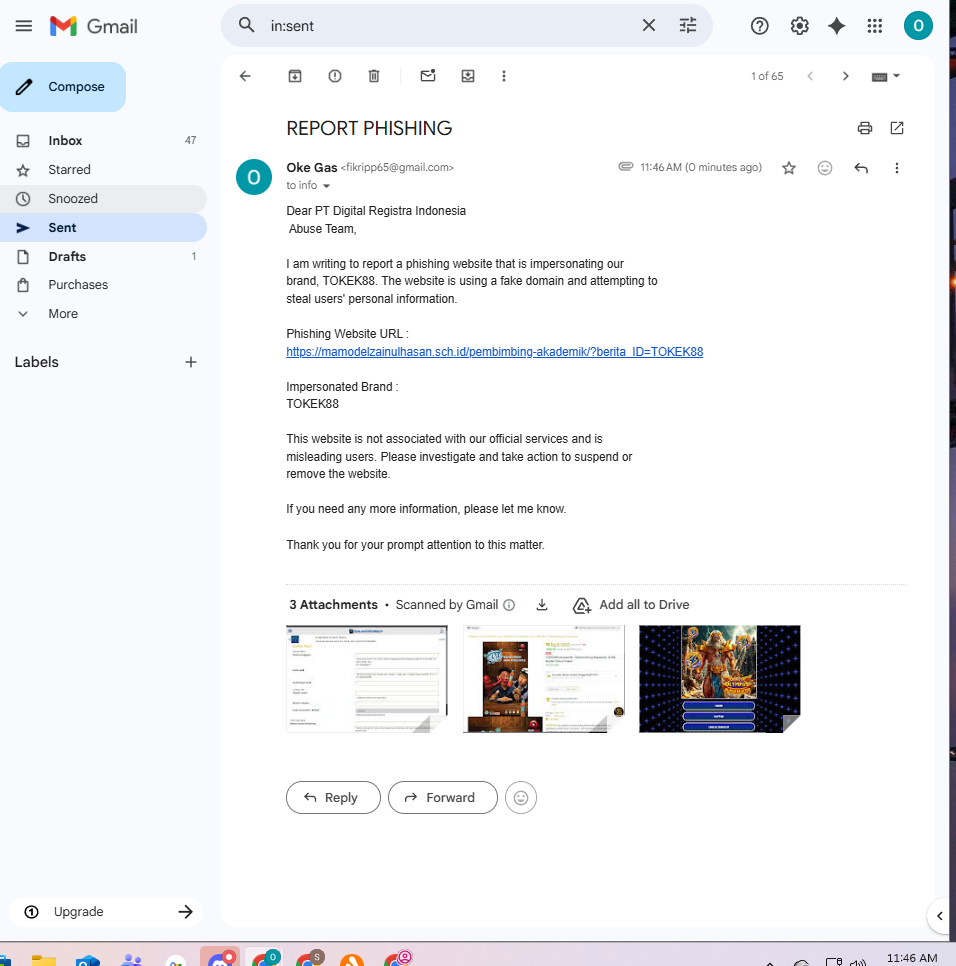Viewport: 956px width, 966px height.
Task: Open the toolbar More options menu
Action: (x=504, y=76)
